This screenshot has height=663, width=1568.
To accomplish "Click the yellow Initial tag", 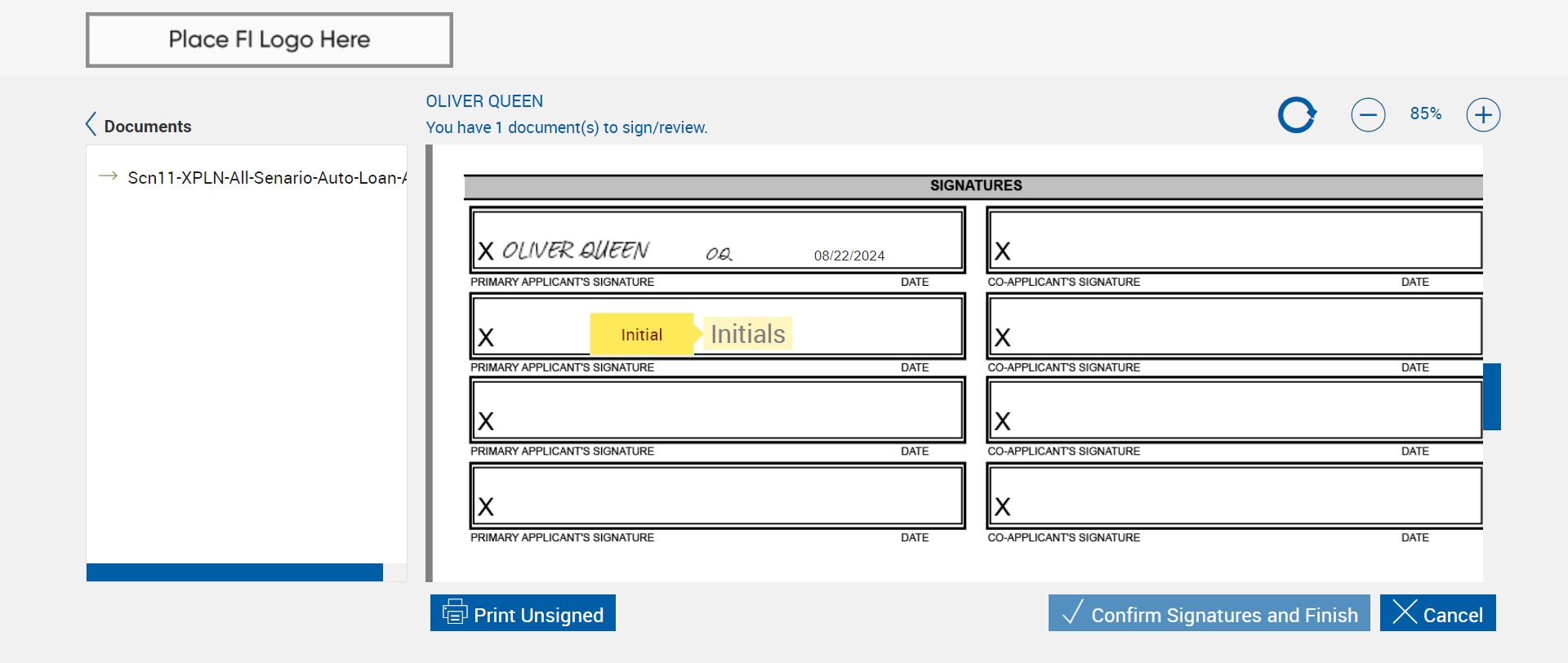I will tap(641, 335).
